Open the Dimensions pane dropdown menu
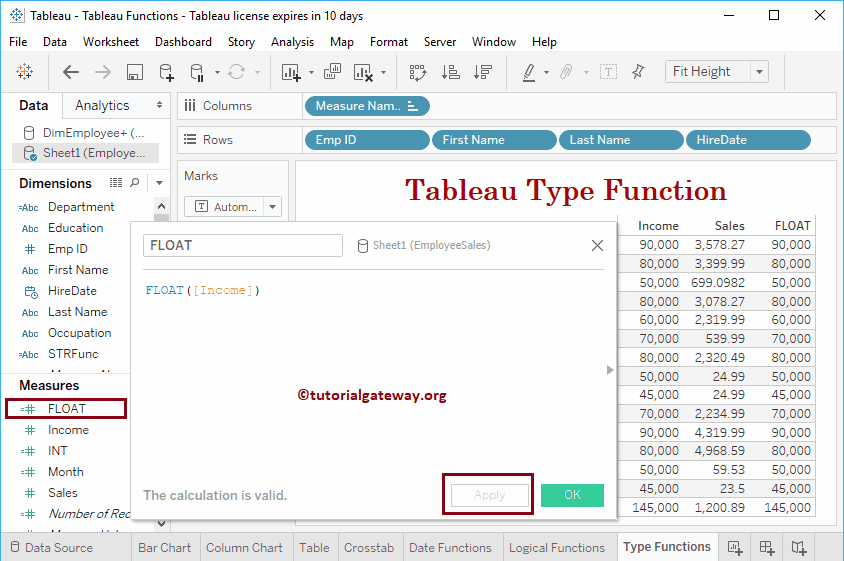 (x=159, y=183)
